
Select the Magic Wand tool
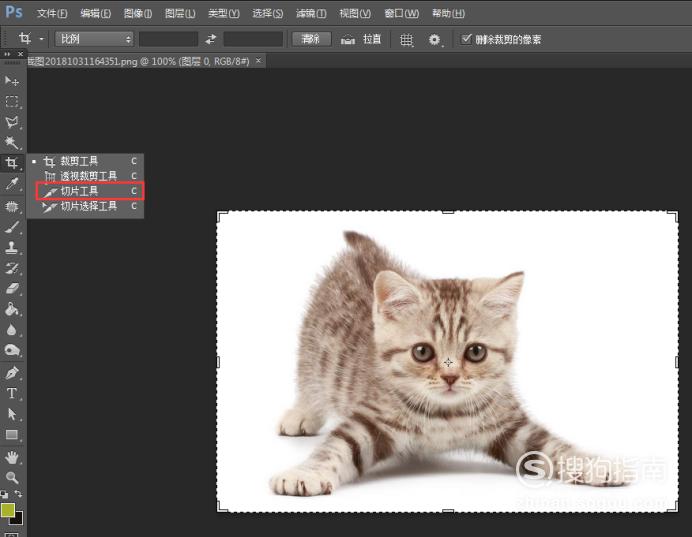pos(11,142)
